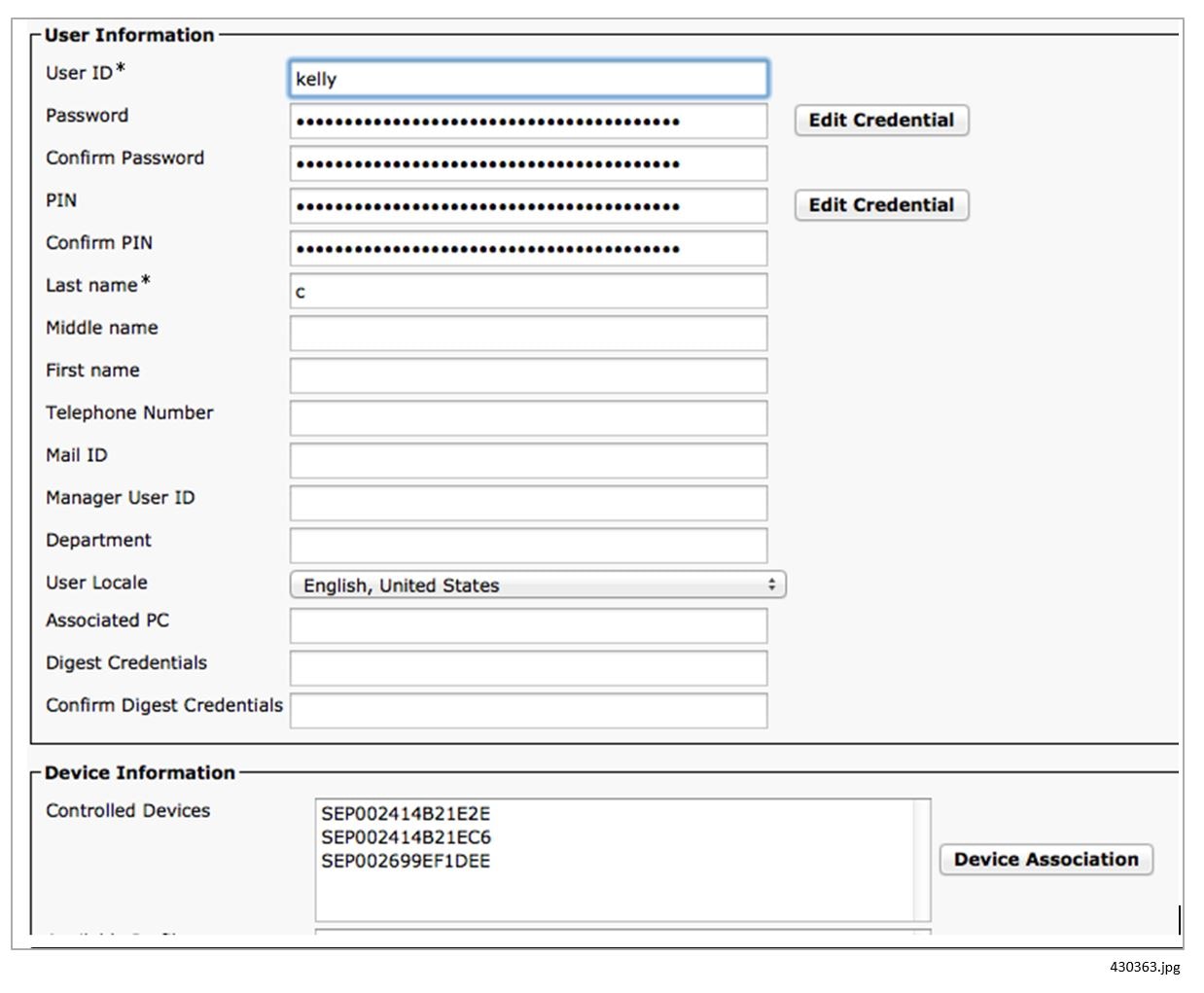Image resolution: width=1204 pixels, height=993 pixels.
Task: Click Edit Credential beside the PIN field
Action: (x=880, y=204)
